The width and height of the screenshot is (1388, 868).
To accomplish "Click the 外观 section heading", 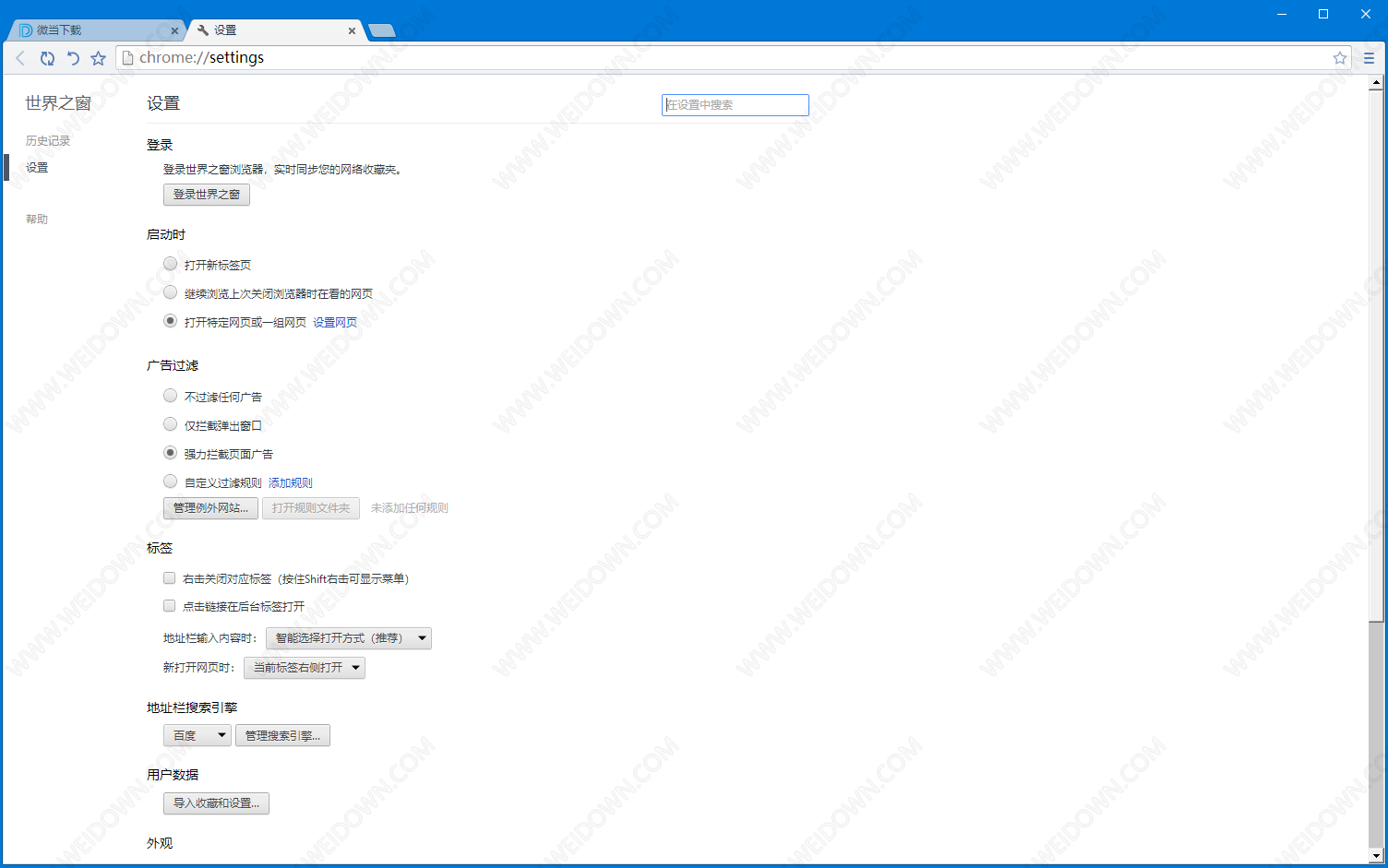I will click(160, 844).
